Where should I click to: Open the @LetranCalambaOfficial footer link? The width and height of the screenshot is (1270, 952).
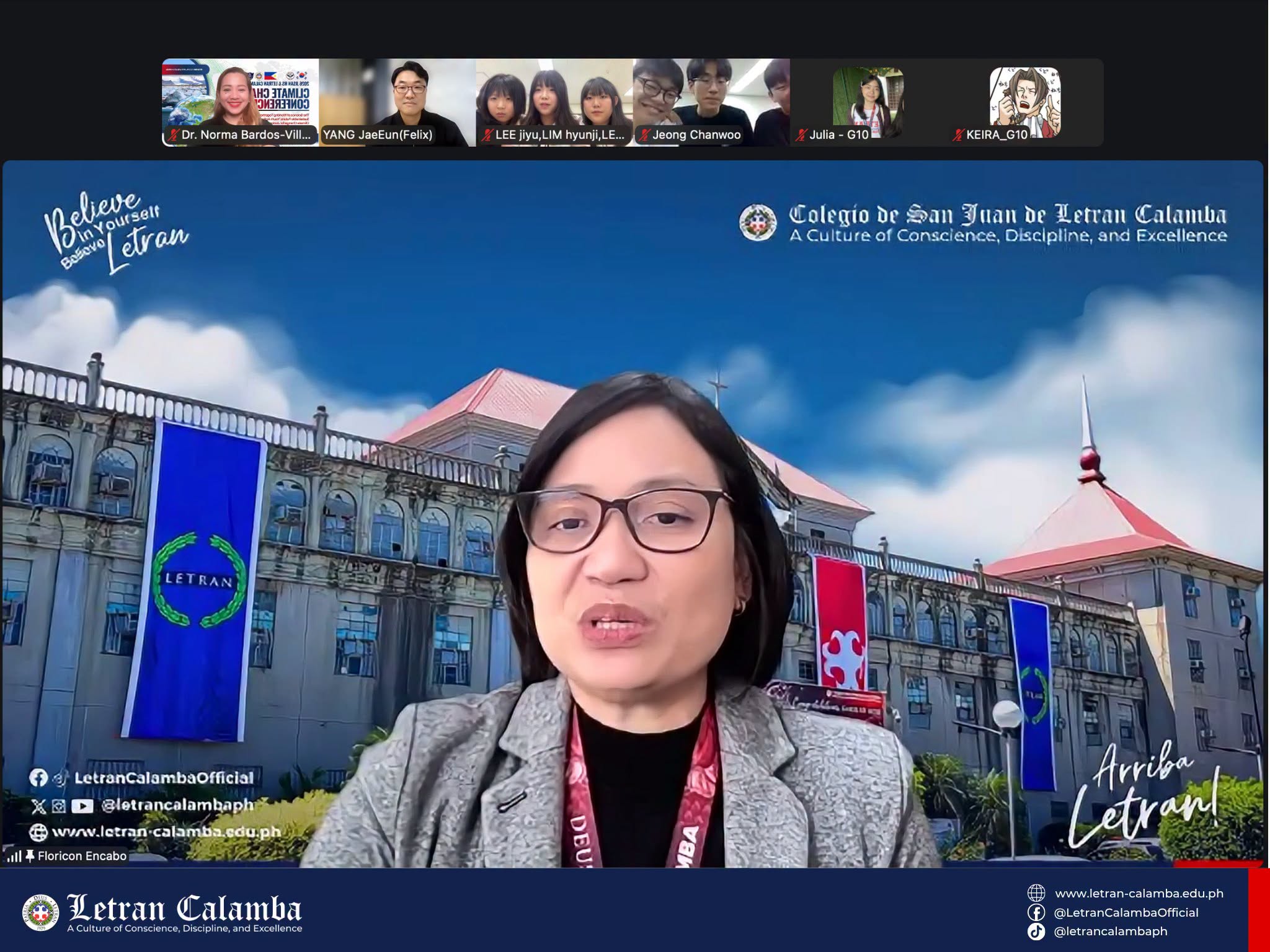[1126, 912]
